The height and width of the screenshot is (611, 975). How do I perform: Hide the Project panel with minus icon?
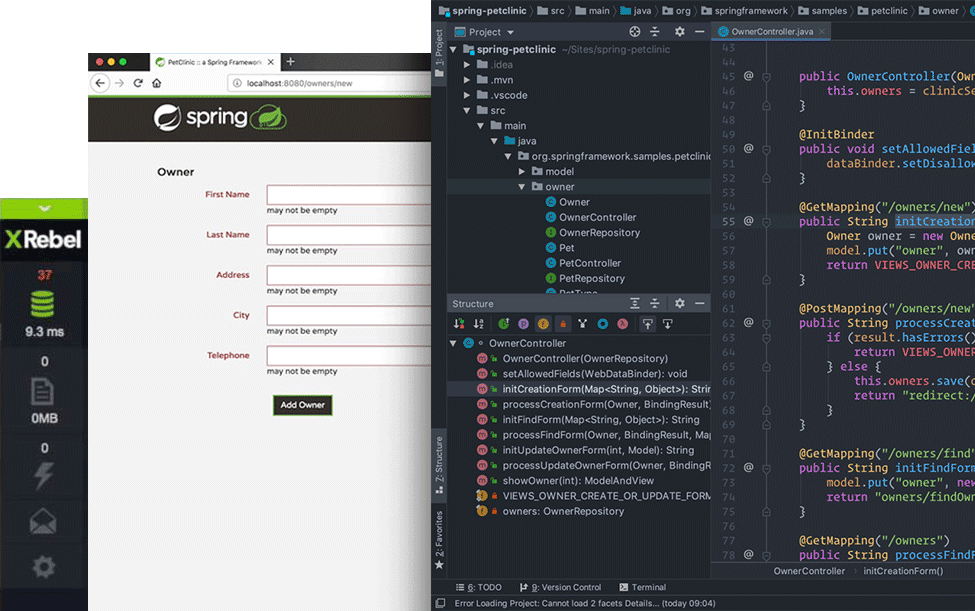click(700, 32)
